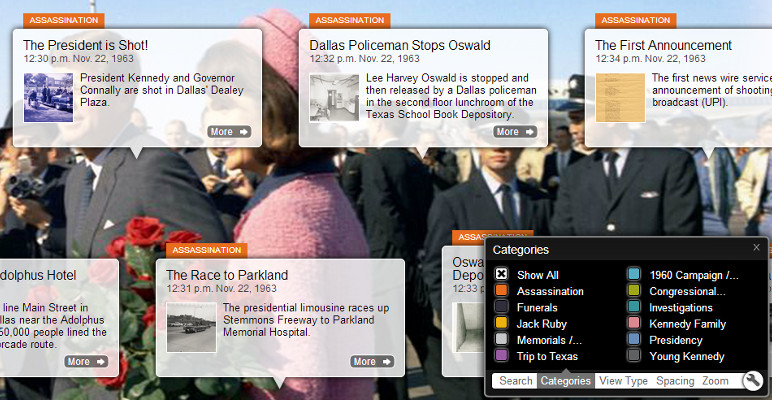Toggle the Presidency category checkbox
Image resolution: width=772 pixels, height=400 pixels.
pyautogui.click(x=634, y=339)
